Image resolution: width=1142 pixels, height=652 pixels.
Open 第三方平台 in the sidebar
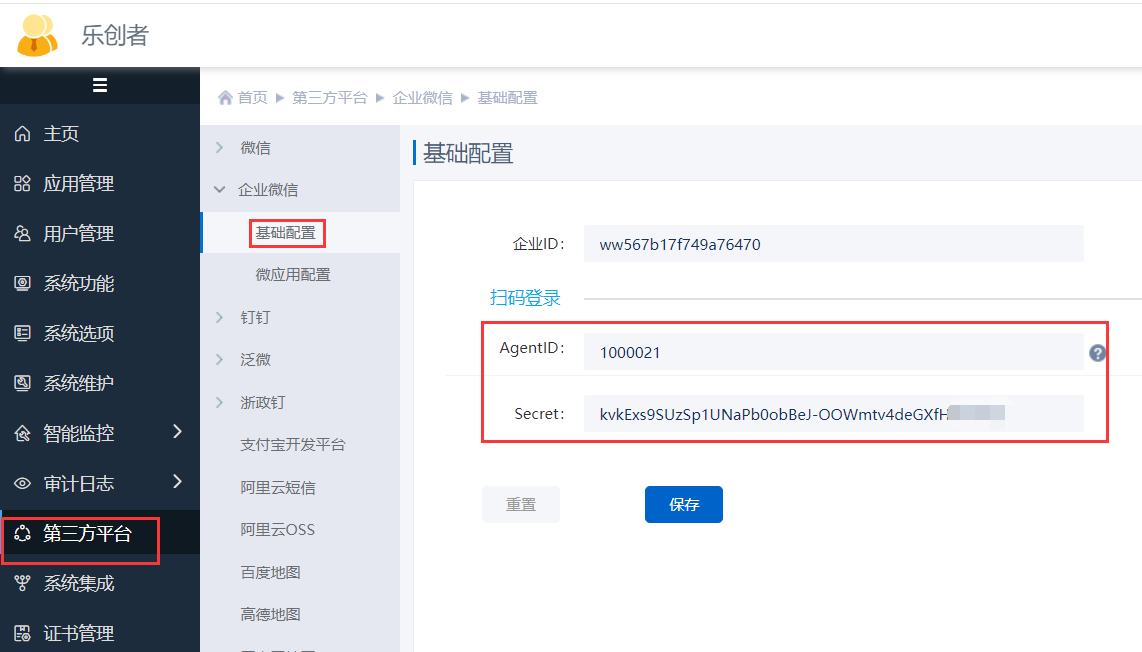coord(86,534)
